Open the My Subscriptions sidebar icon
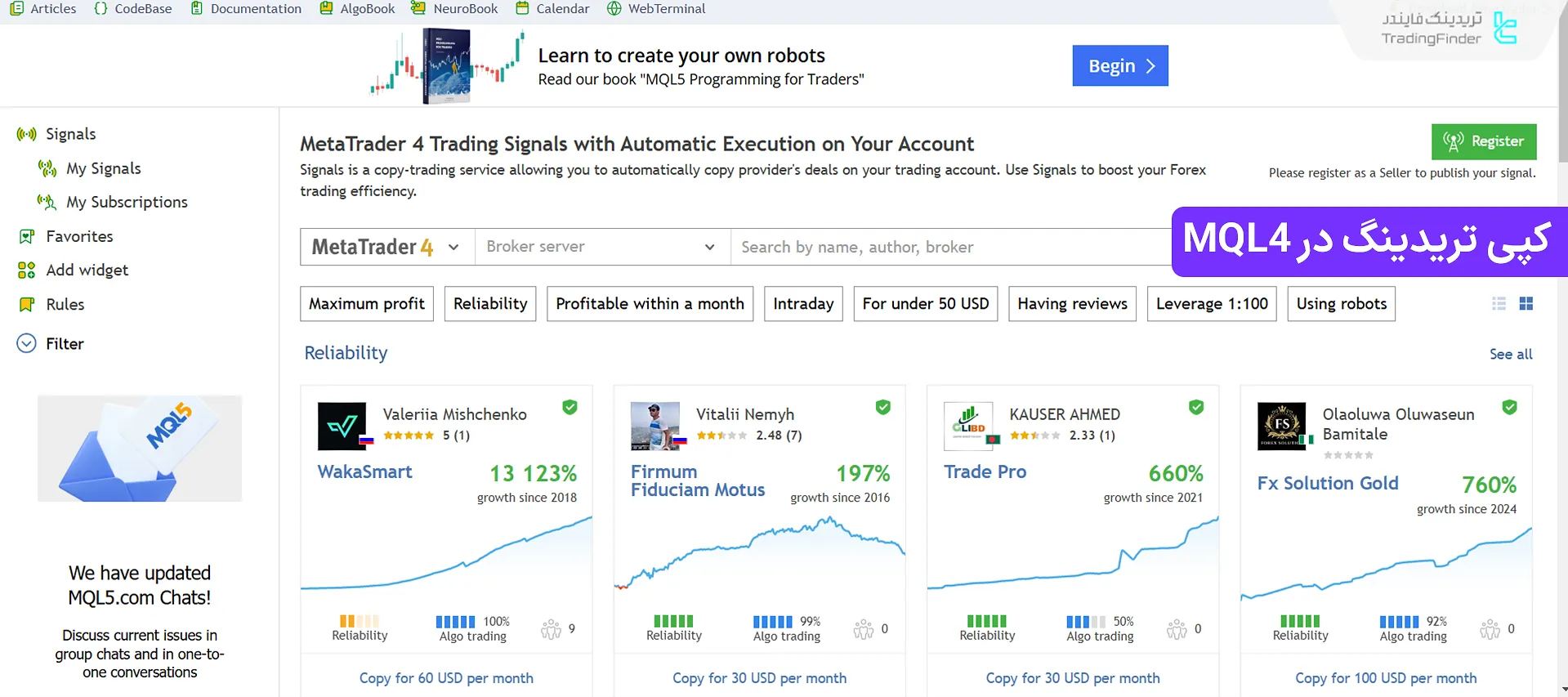 click(47, 202)
